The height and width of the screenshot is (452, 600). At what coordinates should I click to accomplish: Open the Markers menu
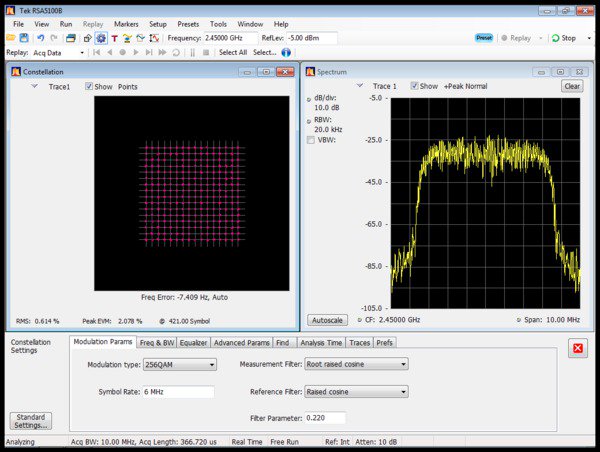pyautogui.click(x=126, y=23)
